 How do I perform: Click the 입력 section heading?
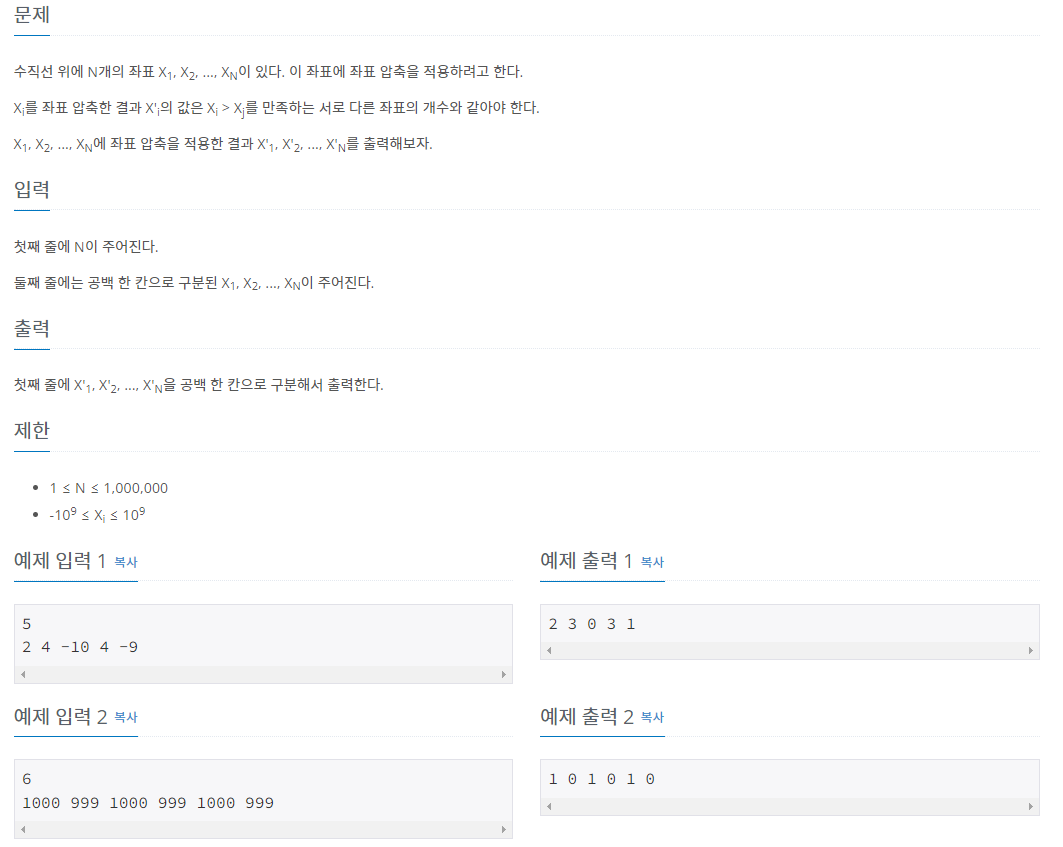pyautogui.click(x=32, y=189)
